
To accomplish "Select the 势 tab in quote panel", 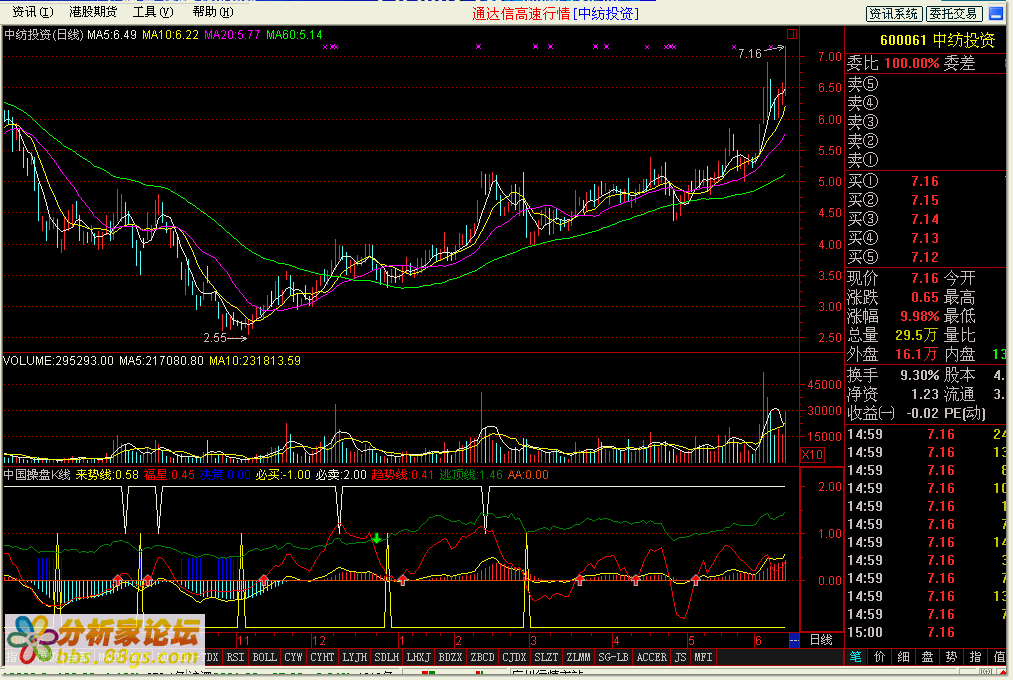I will pos(951,657).
